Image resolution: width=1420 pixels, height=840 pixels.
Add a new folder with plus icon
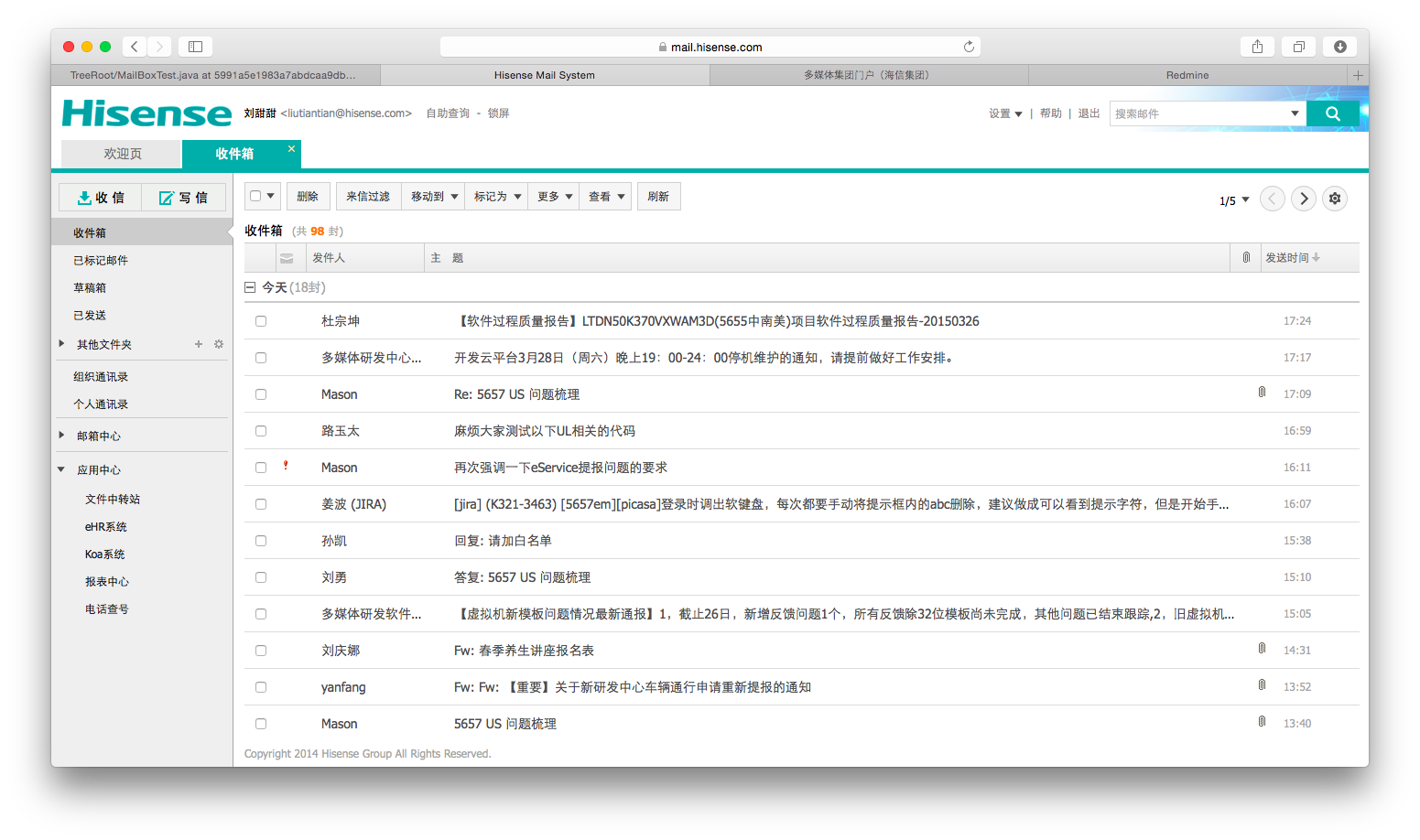[199, 344]
